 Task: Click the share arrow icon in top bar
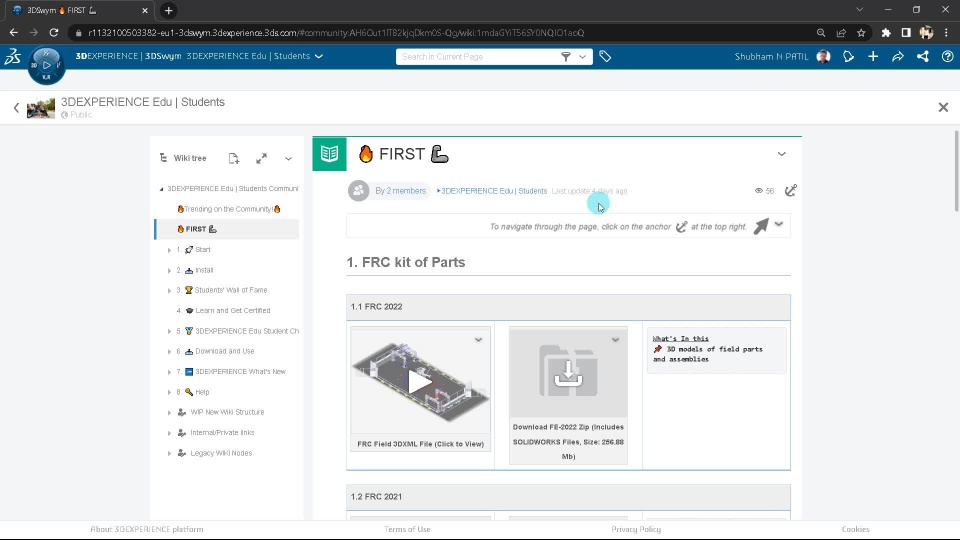(898, 56)
